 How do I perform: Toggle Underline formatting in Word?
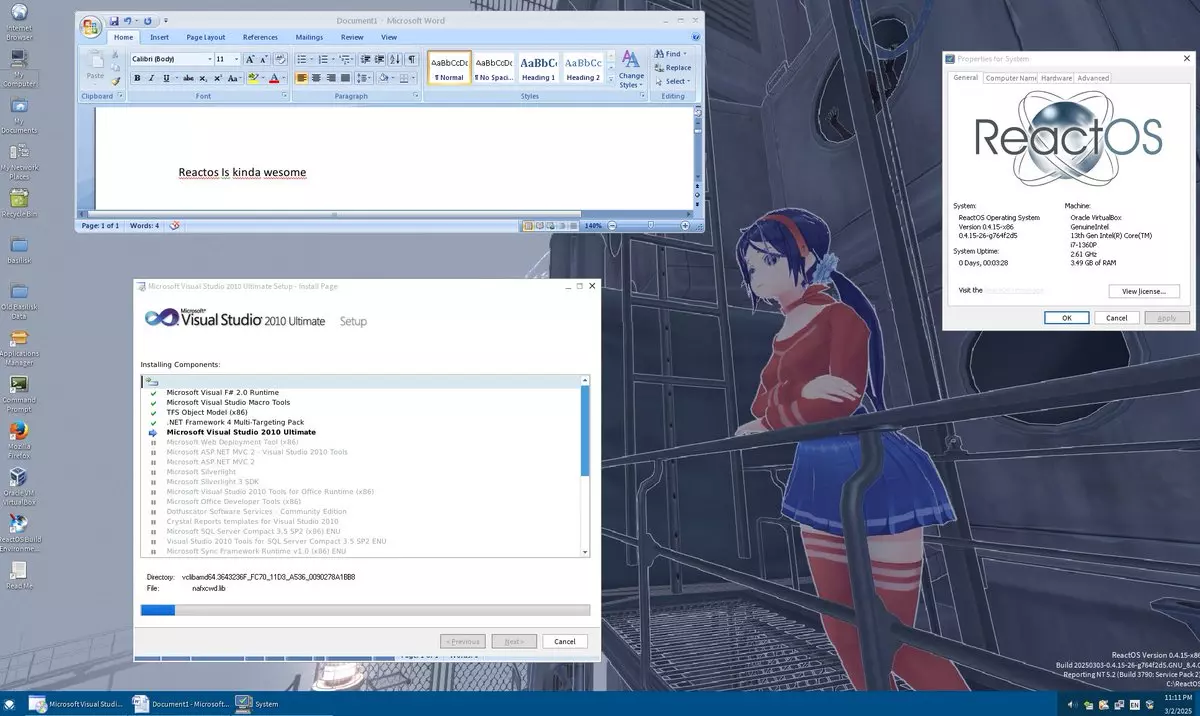(x=166, y=78)
